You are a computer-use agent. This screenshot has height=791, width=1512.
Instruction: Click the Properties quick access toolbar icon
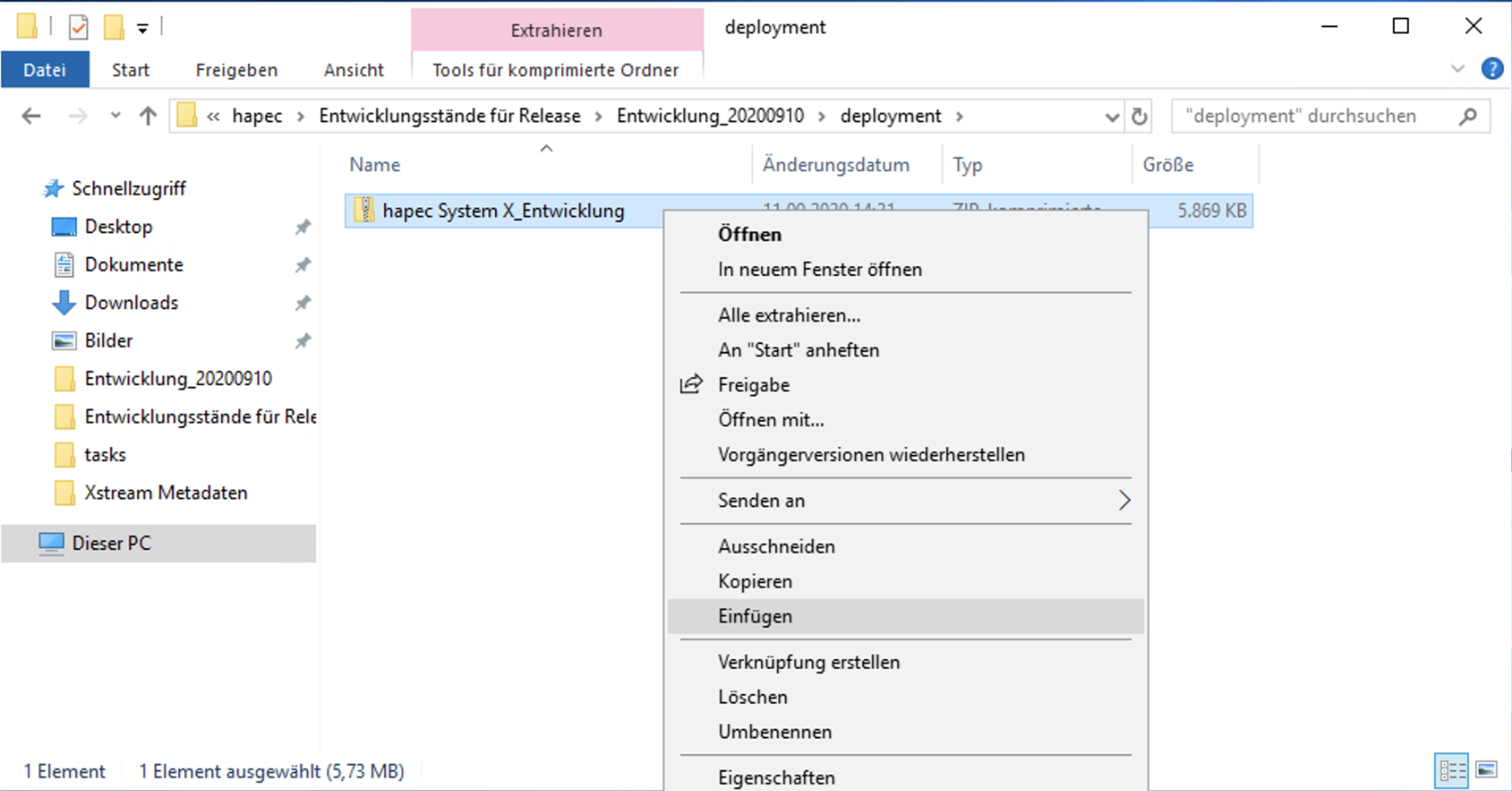(x=79, y=27)
